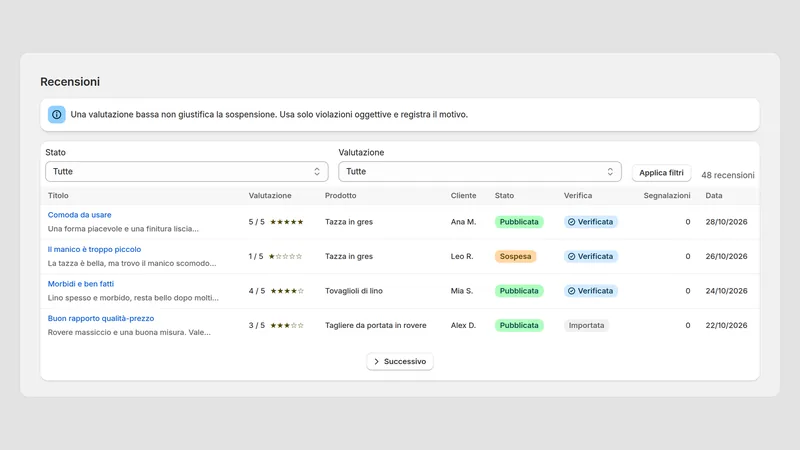
Task: Click the Sospesa status badge for Leo R.
Action: coord(515,256)
